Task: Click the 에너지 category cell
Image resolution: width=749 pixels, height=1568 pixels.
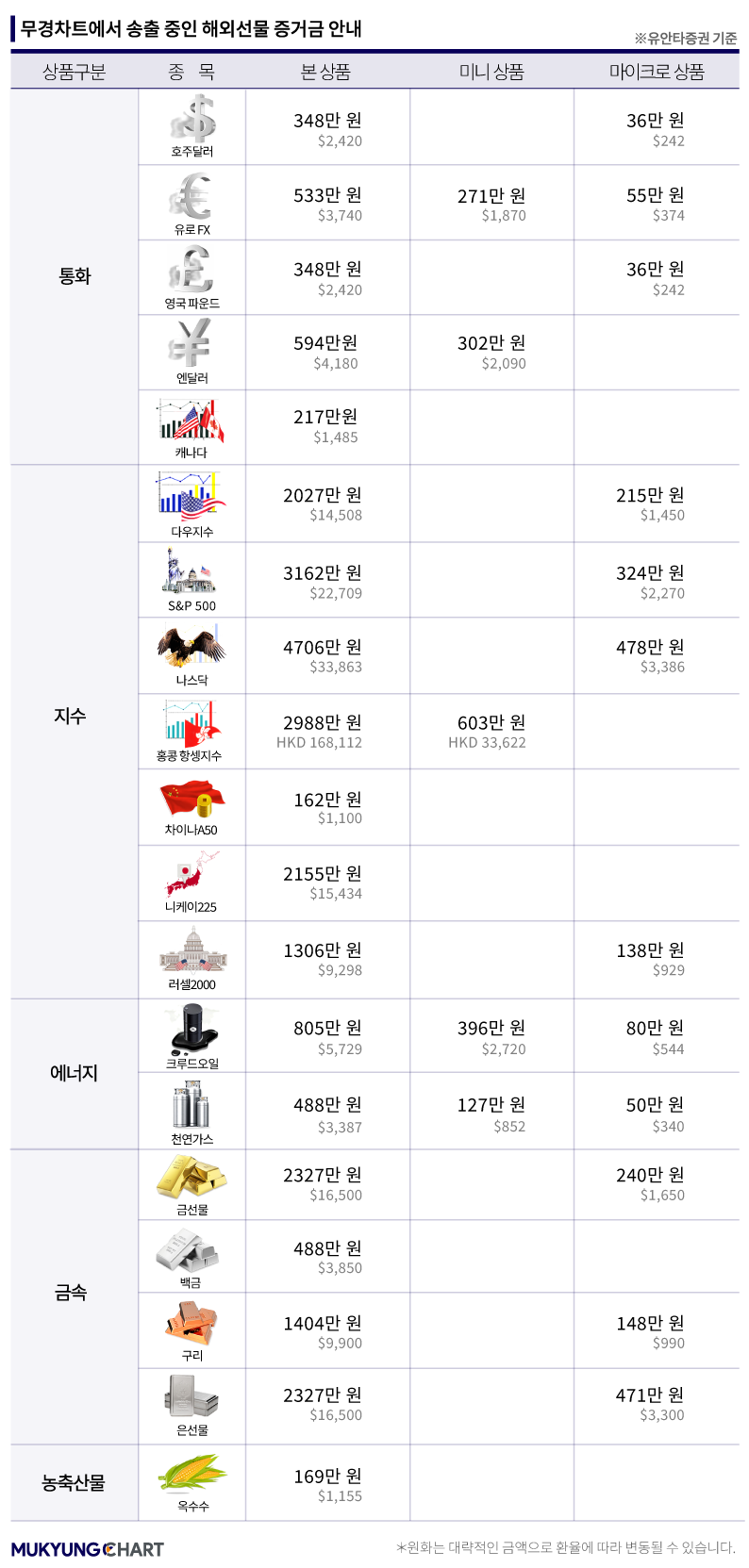Action: (75, 1073)
